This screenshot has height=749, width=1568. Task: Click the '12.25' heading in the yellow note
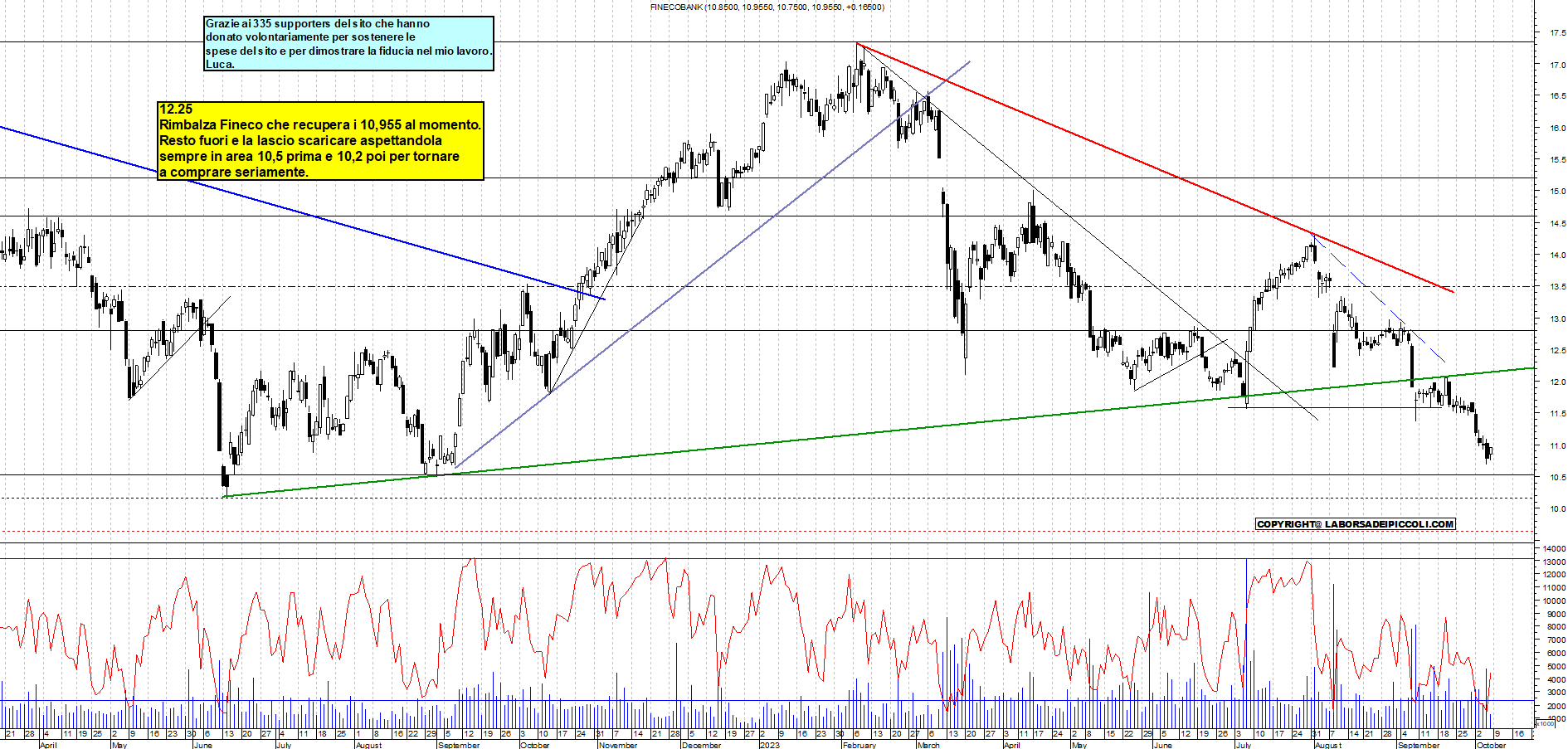tap(176, 109)
